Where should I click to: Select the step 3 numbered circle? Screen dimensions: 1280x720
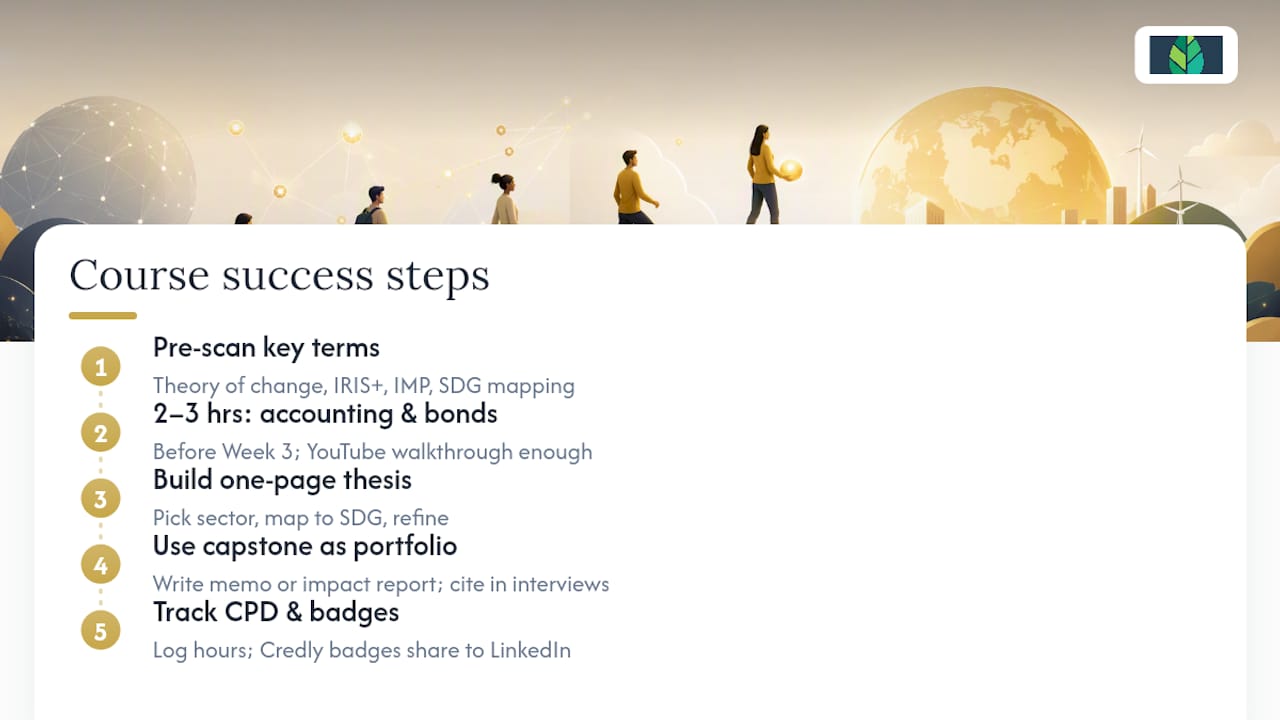pos(100,499)
